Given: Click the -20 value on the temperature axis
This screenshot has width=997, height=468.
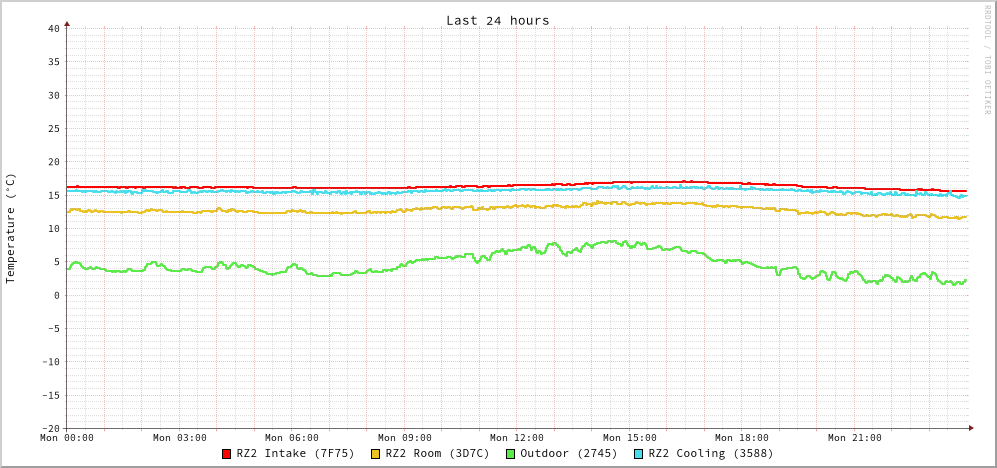Looking at the screenshot, I should point(50,428).
